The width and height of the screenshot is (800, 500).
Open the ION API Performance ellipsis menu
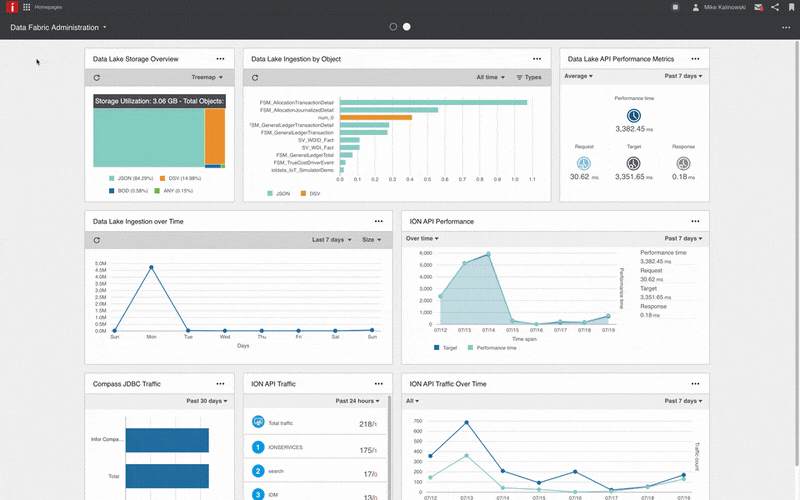click(x=695, y=221)
